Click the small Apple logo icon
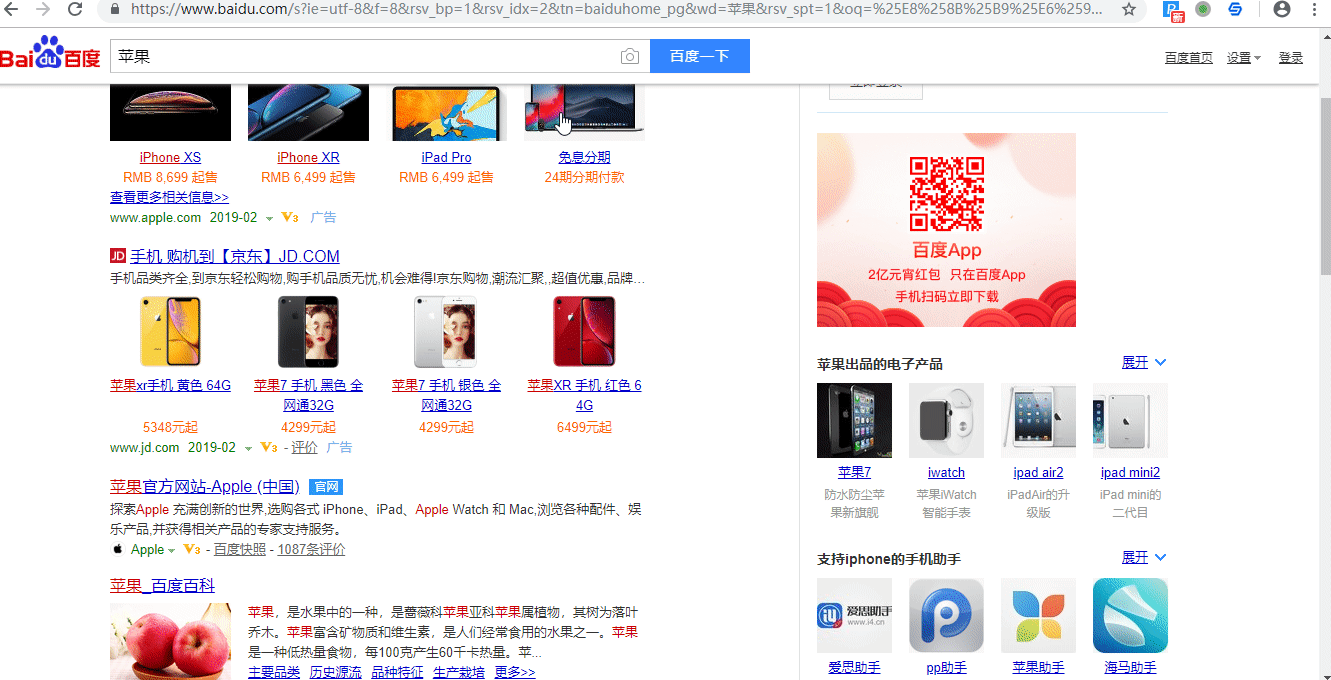 click(117, 549)
